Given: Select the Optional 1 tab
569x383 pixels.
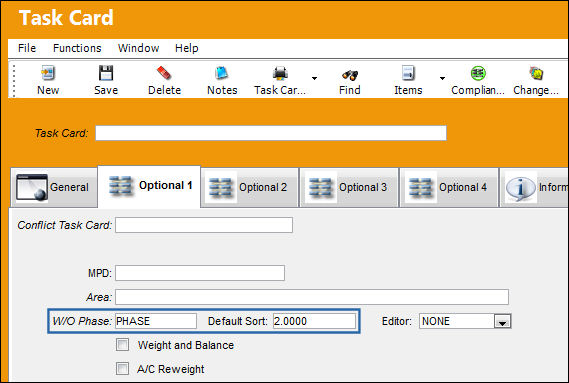Looking at the screenshot, I should [x=149, y=186].
